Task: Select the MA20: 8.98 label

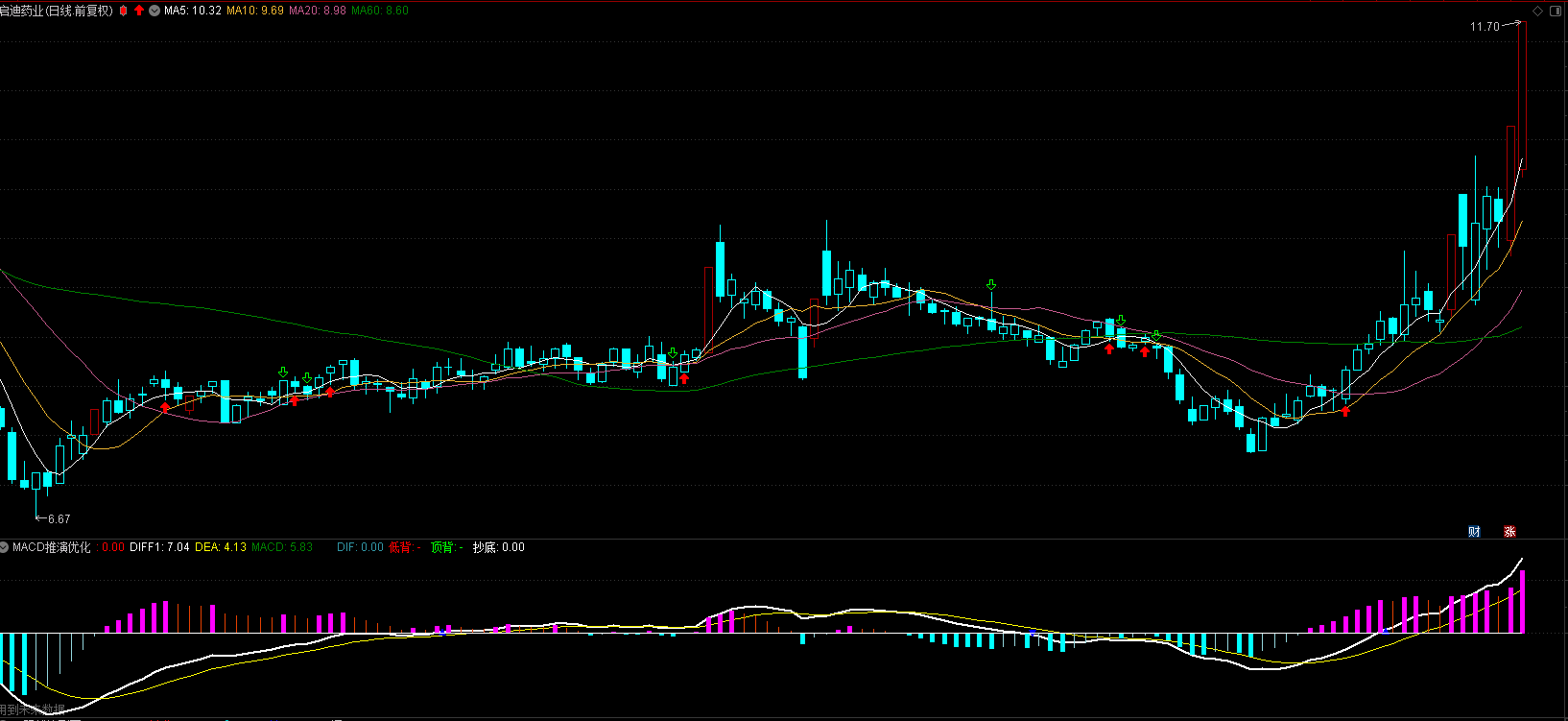Action: [318, 11]
